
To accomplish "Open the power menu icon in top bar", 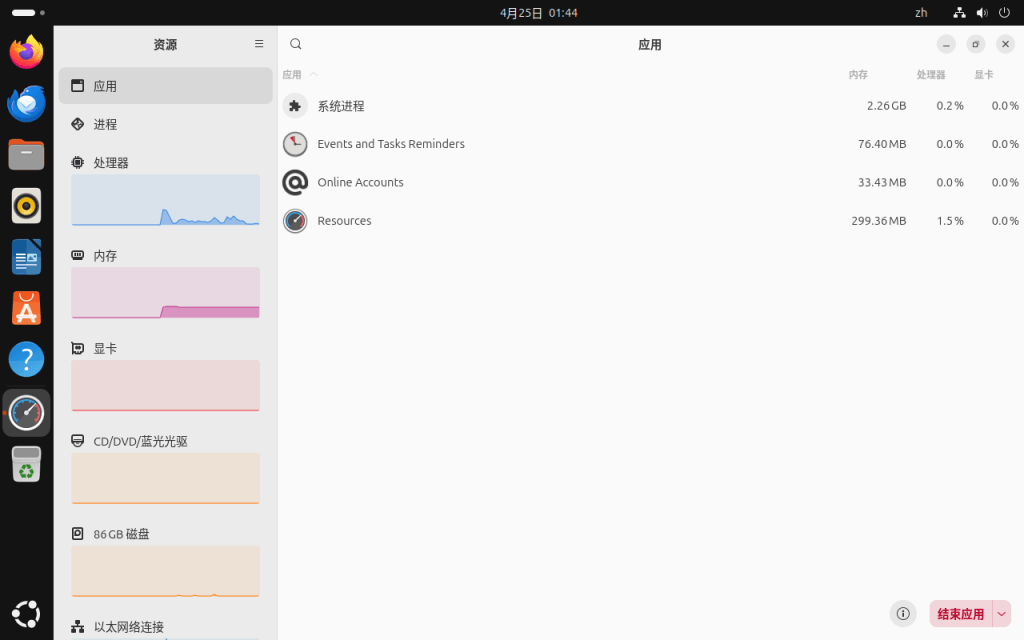I will (1004, 12).
